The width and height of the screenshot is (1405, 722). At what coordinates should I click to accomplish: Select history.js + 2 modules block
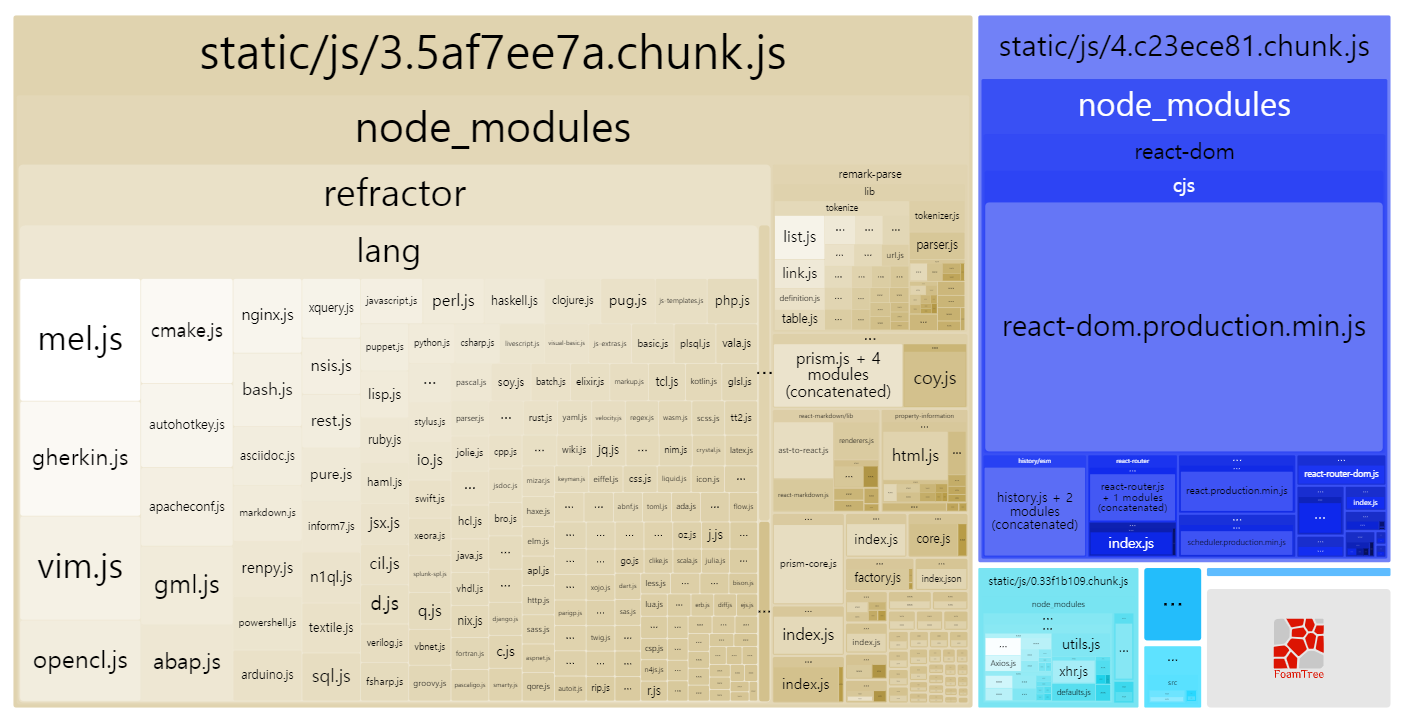(x=1035, y=511)
